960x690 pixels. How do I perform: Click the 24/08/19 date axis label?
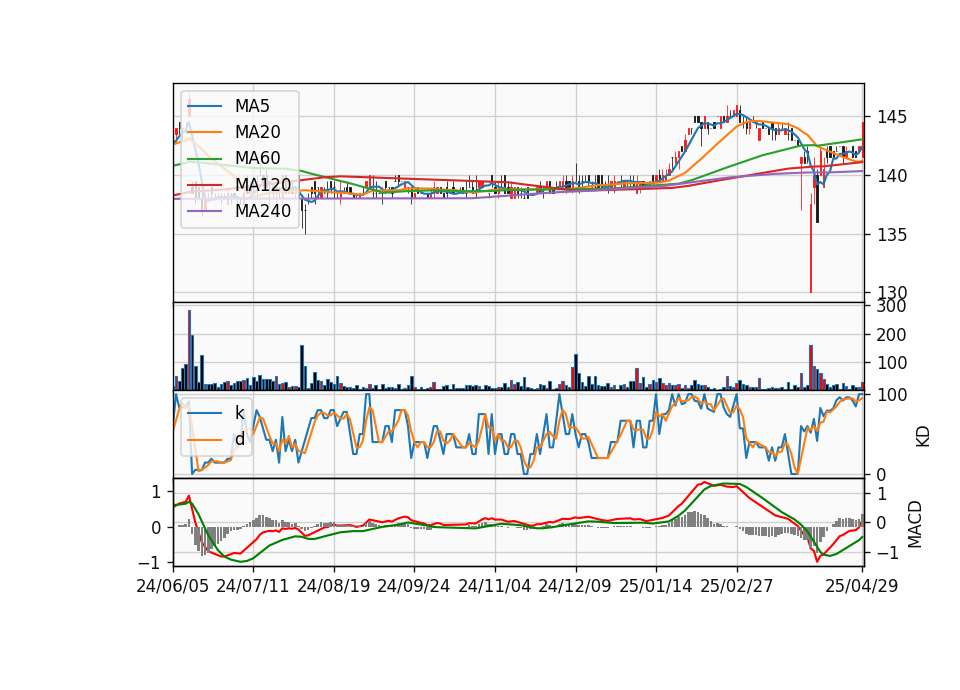coord(334,586)
